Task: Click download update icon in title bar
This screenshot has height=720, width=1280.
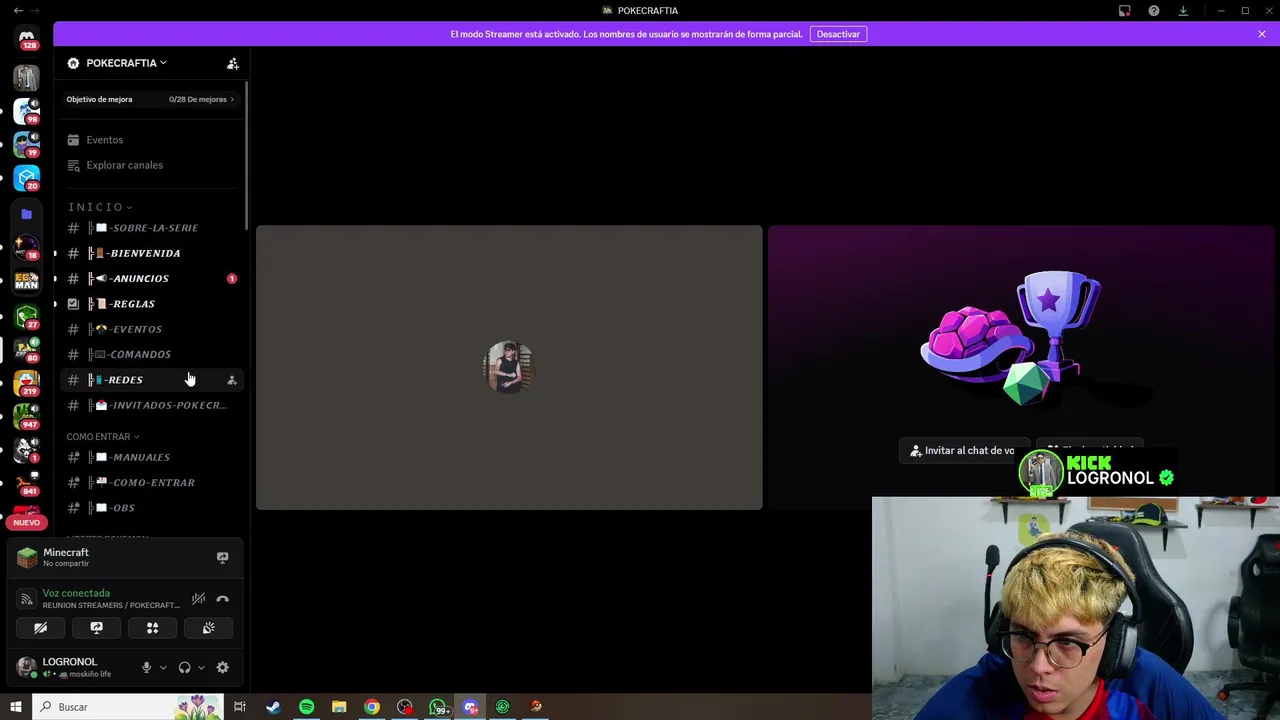Action: (x=1183, y=10)
